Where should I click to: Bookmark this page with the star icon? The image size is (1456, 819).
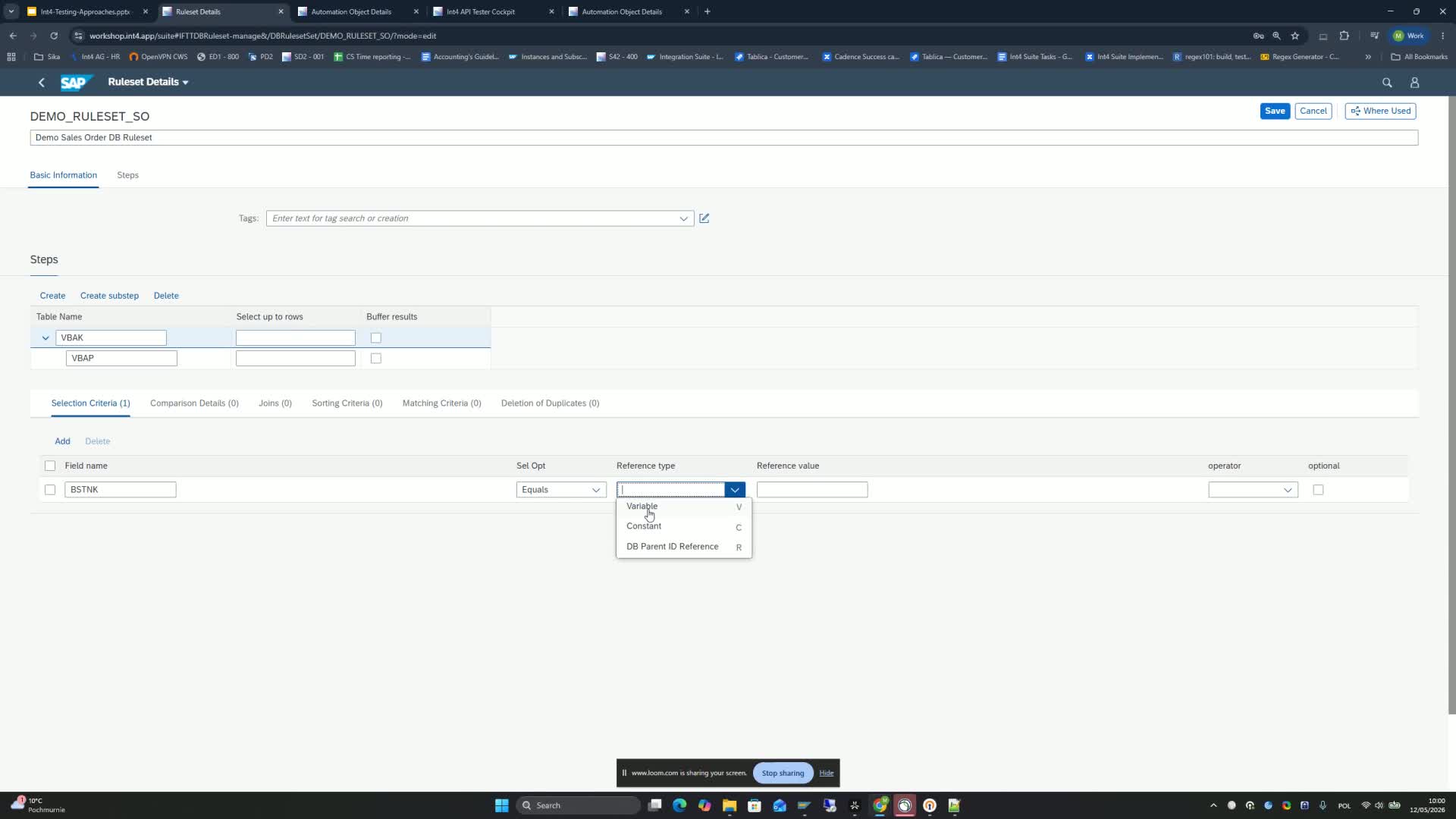click(x=1295, y=36)
